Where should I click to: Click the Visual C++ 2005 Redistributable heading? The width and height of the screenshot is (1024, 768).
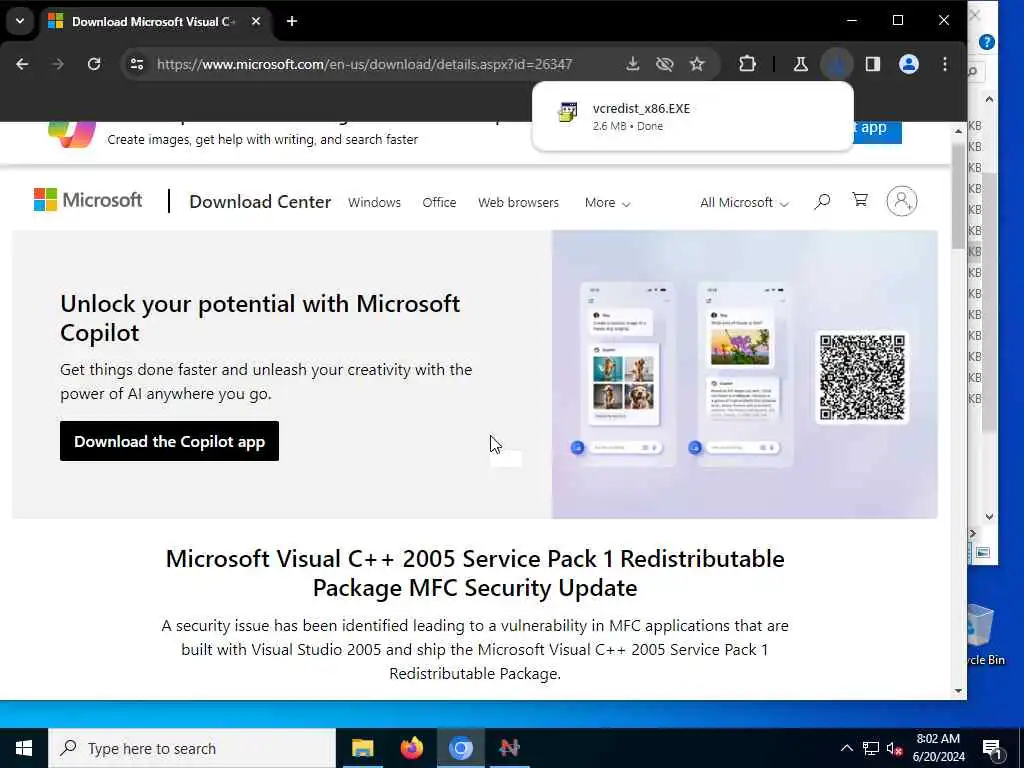pos(475,573)
